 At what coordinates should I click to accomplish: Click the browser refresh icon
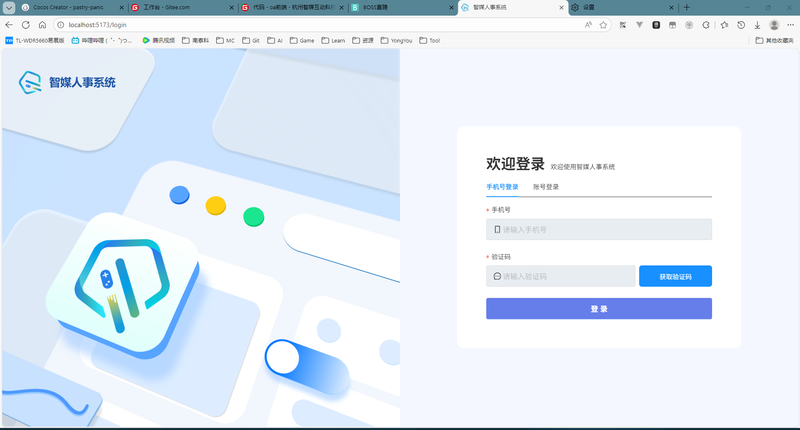(26, 24)
